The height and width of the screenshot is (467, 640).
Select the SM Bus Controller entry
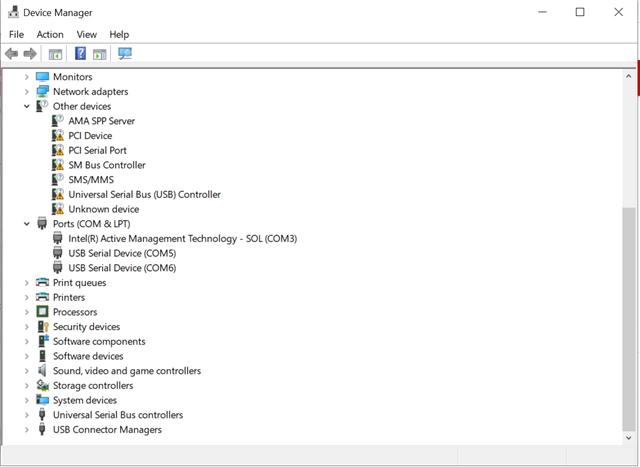click(x=107, y=165)
